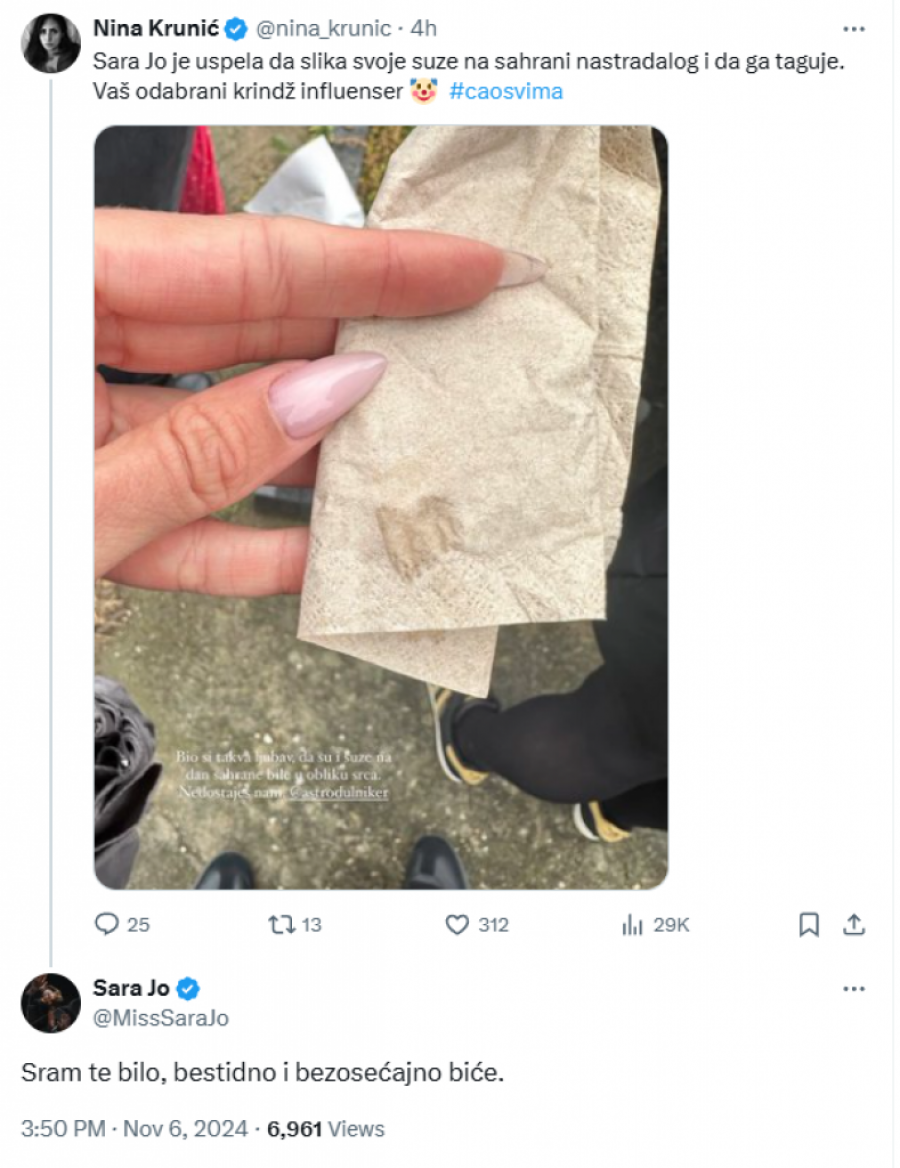This screenshot has width=900, height=1168.
Task: Click the Sara Jo display name
Action: tap(131, 989)
